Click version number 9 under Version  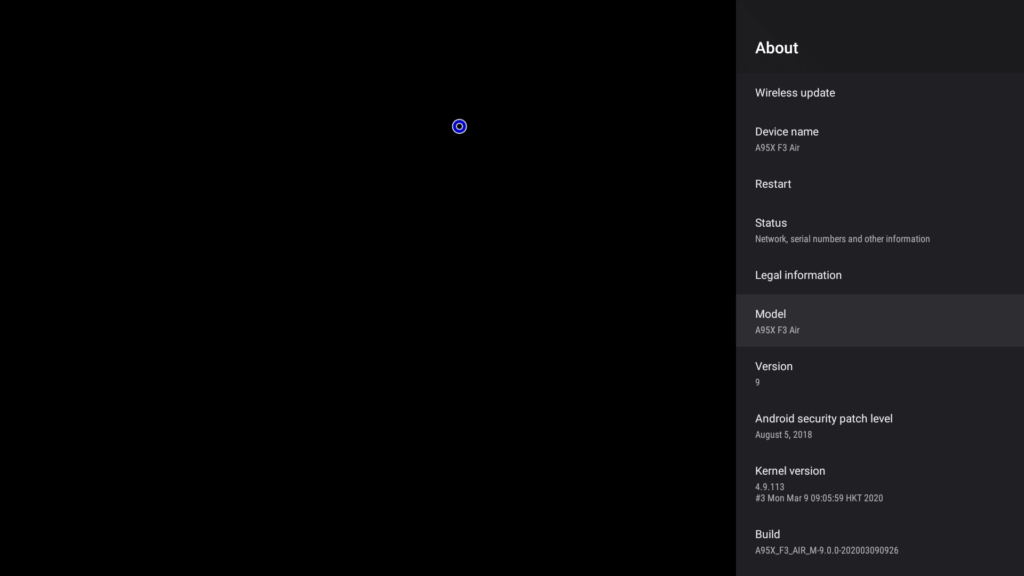click(758, 383)
